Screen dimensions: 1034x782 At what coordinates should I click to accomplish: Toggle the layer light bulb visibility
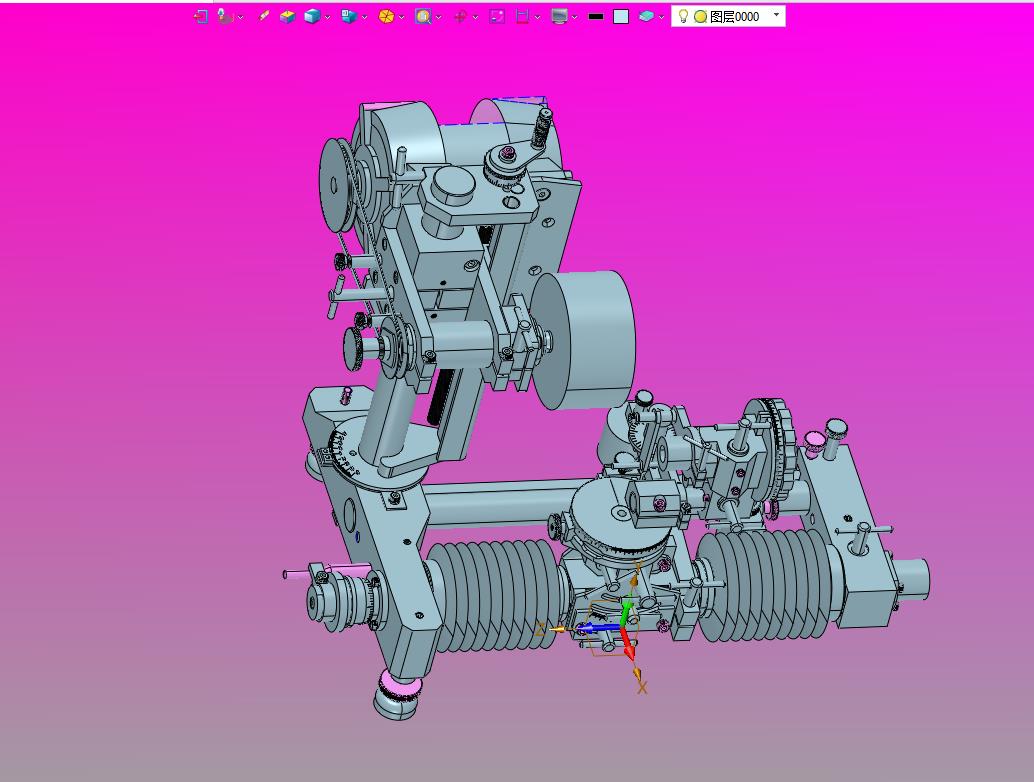click(x=684, y=16)
